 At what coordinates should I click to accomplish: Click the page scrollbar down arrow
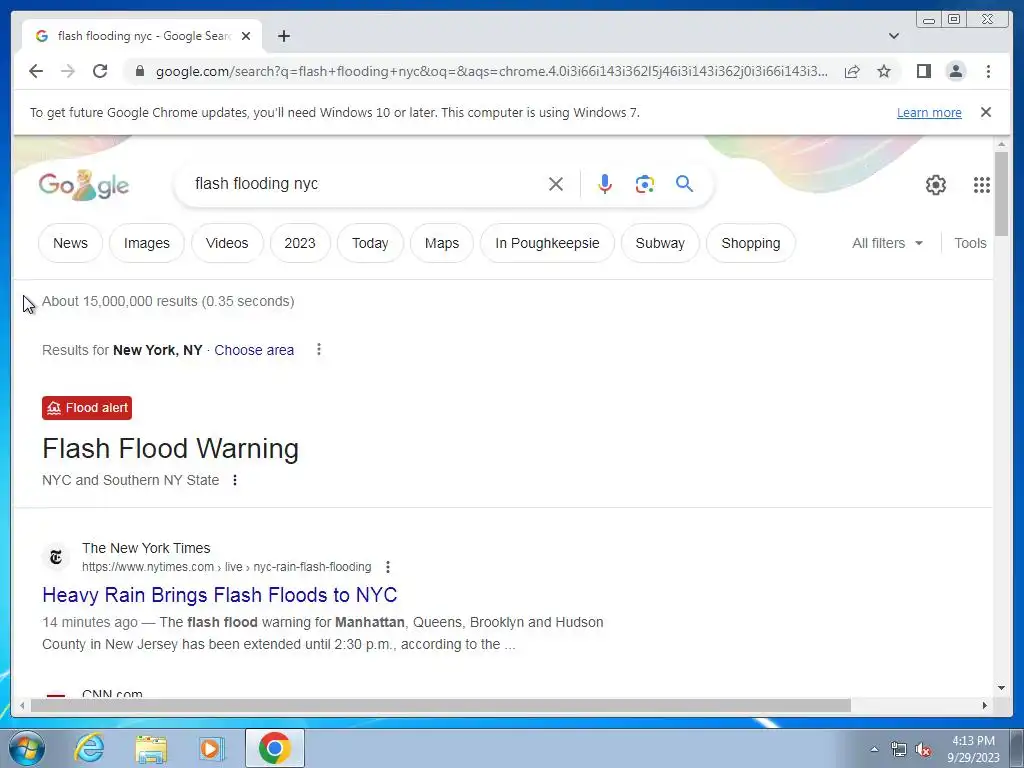point(1001,688)
